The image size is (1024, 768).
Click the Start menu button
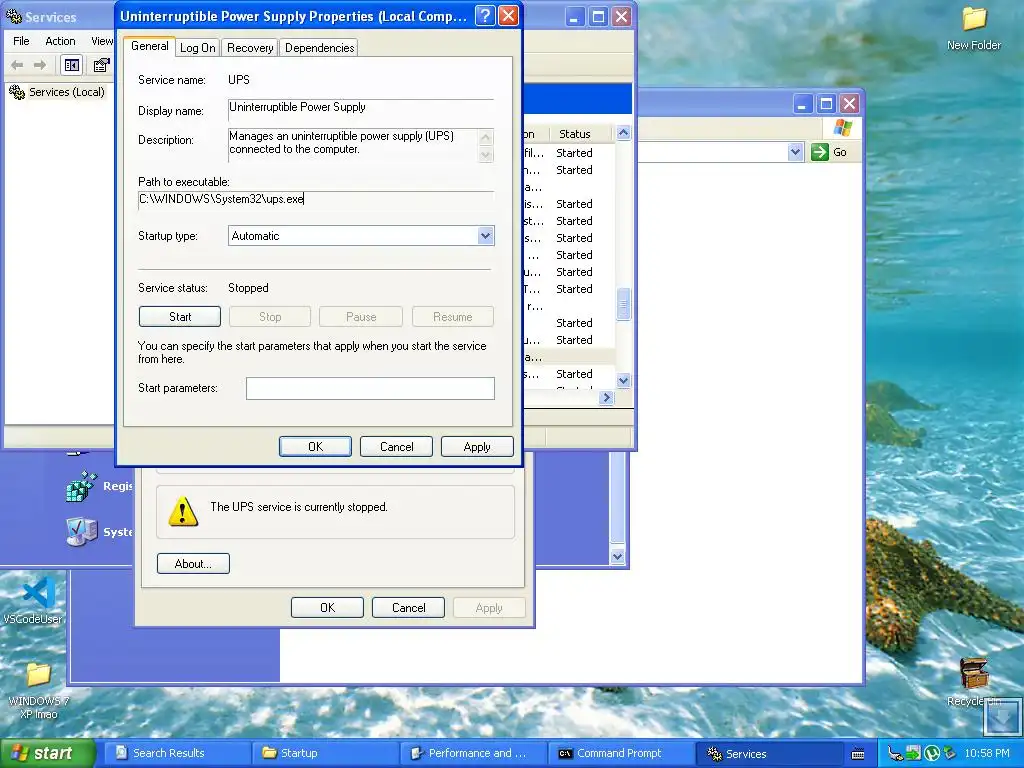click(46, 754)
